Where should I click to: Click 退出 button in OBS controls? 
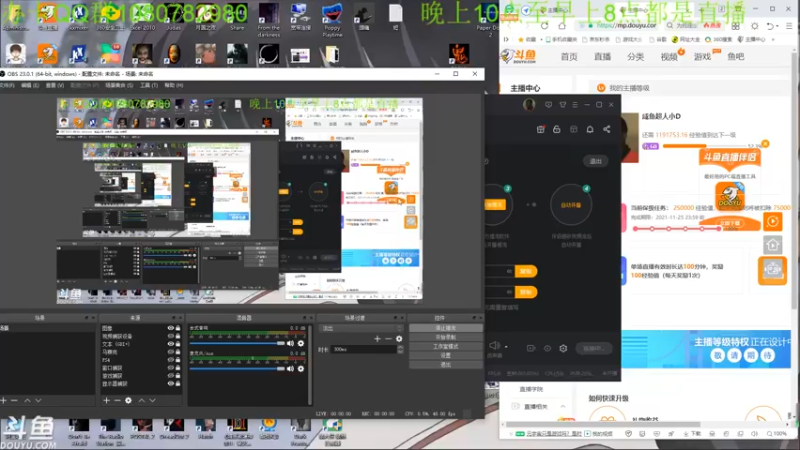pos(445,365)
